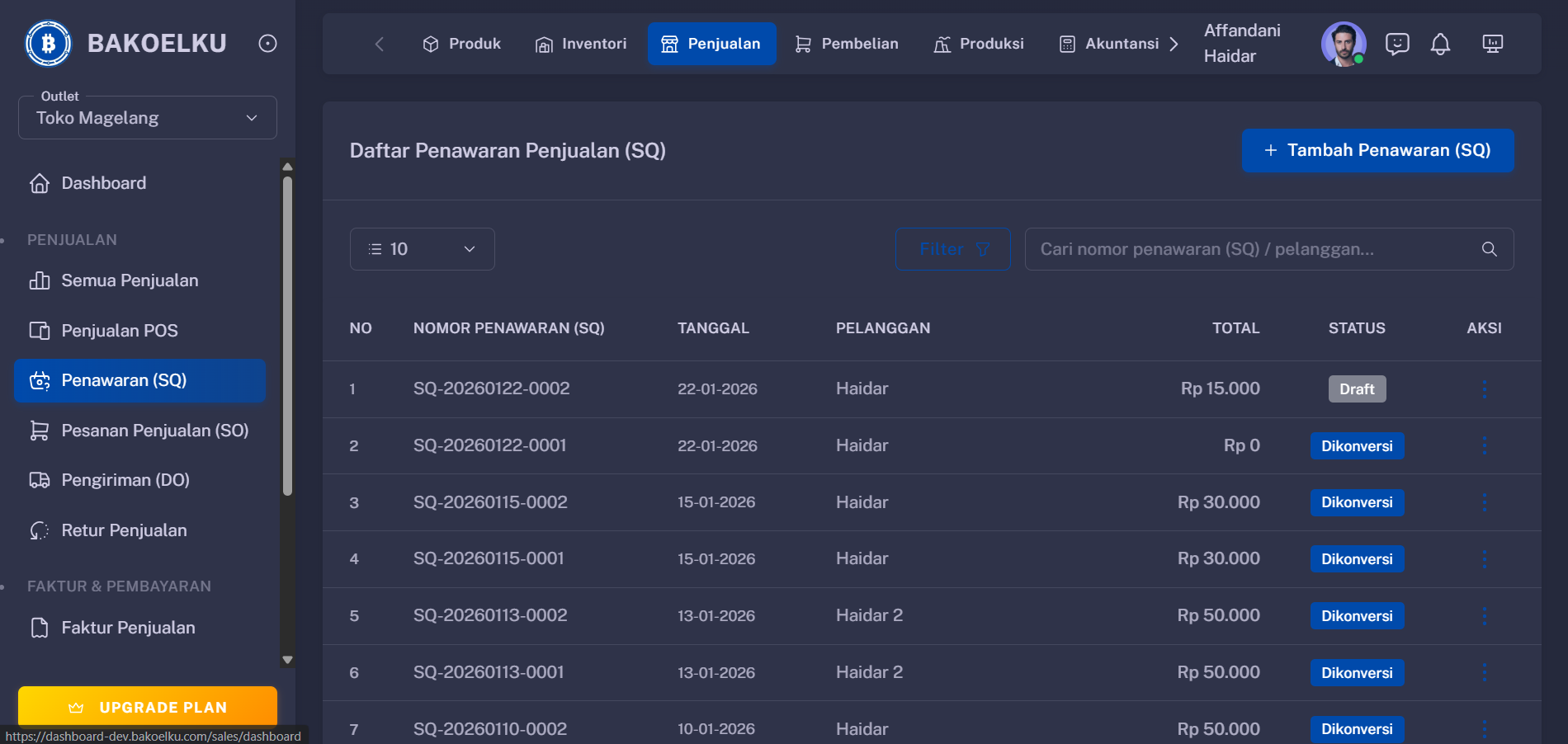Open the Toko Magelang outlet selector
This screenshot has width=1568, height=744.
[147, 117]
